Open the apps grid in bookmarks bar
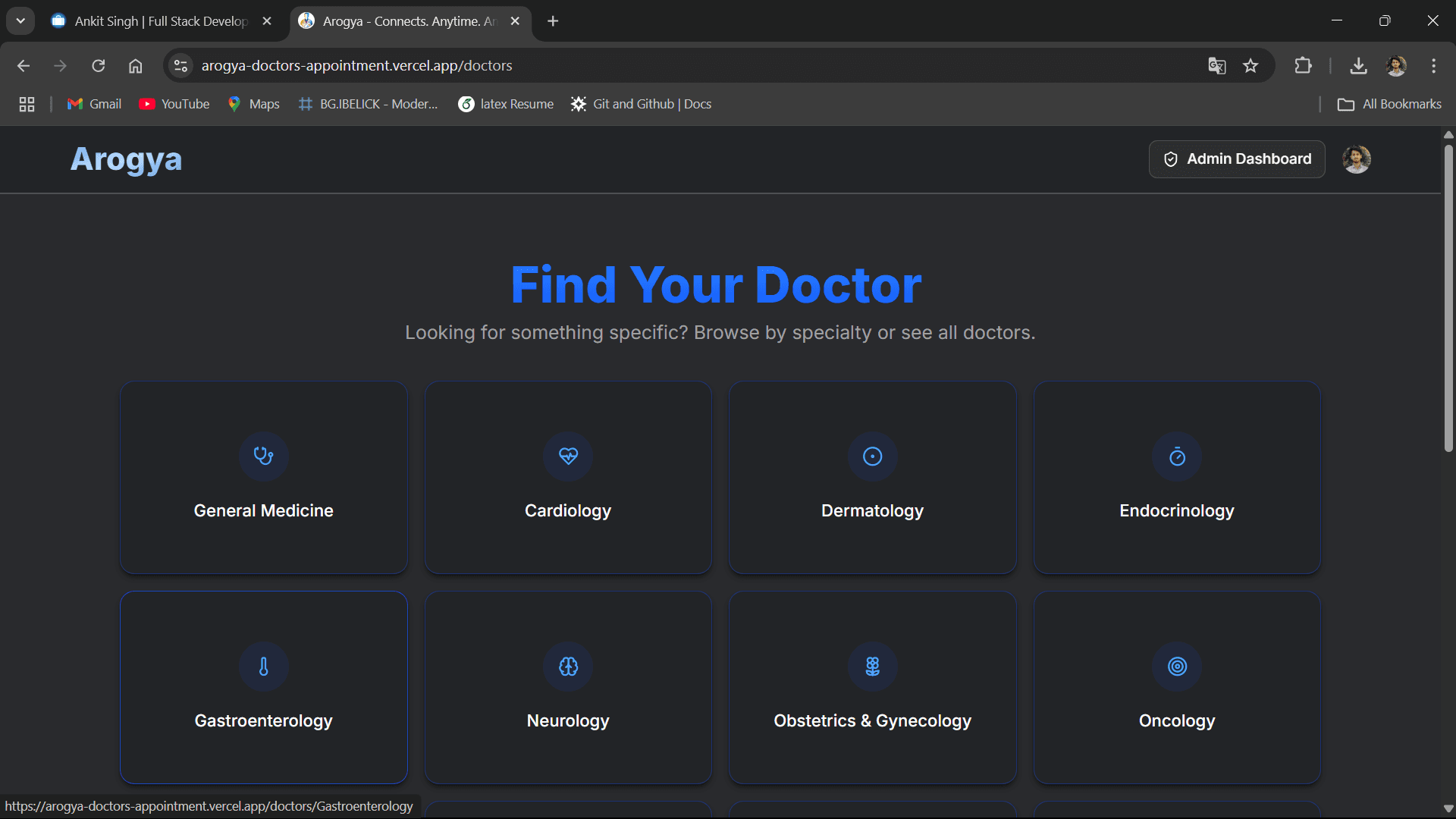Screen dimensions: 1456x819 (27, 104)
